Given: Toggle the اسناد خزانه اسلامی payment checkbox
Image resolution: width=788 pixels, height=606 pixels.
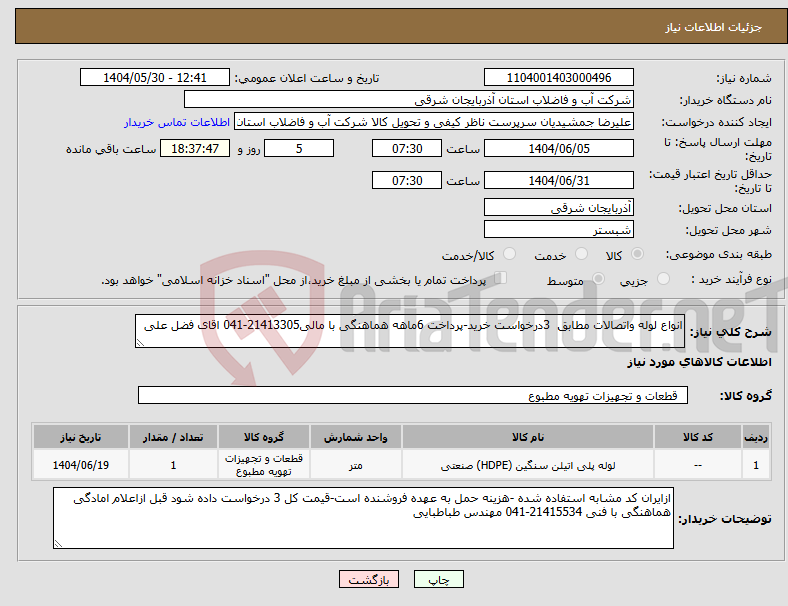Looking at the screenshot, I should point(501,278).
